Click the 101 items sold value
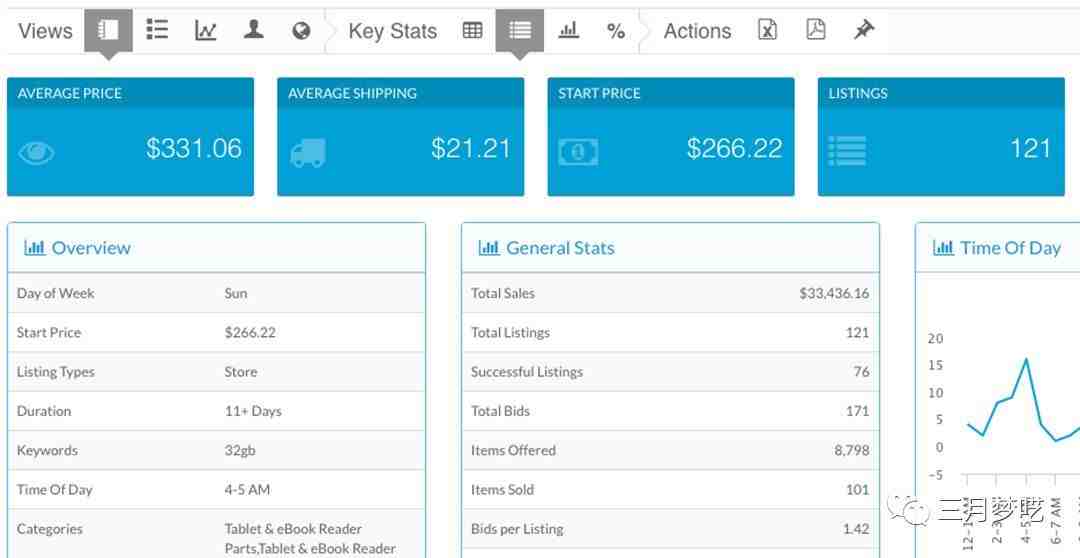Screen dimensions: 1080x558 point(858,490)
